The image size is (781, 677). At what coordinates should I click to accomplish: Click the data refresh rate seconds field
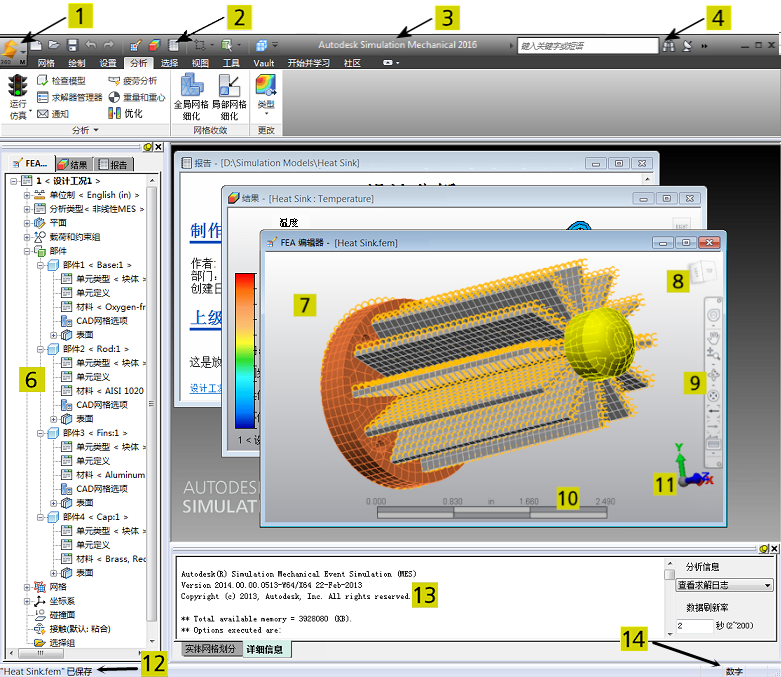[694, 626]
